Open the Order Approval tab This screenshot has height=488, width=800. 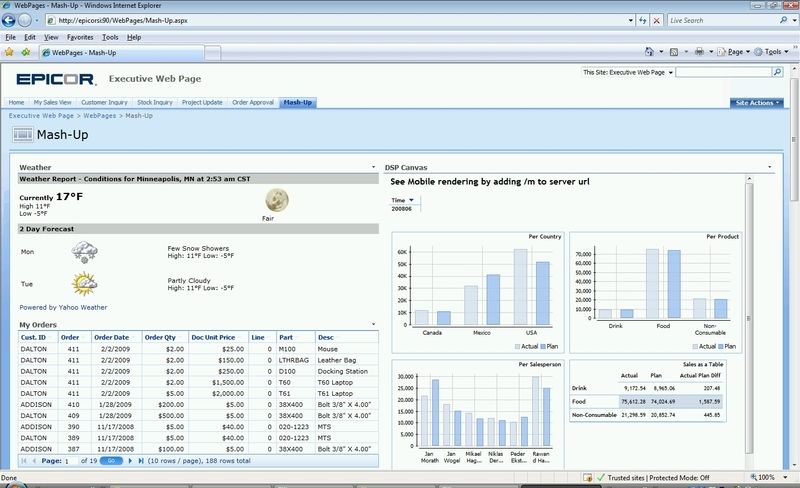point(254,102)
